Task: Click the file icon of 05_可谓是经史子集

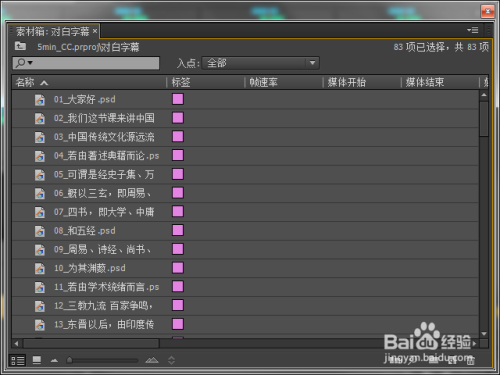Action: (40, 175)
